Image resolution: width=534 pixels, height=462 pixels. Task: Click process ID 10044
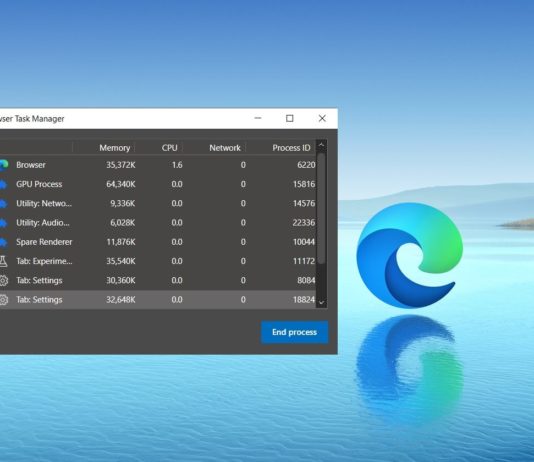[304, 242]
